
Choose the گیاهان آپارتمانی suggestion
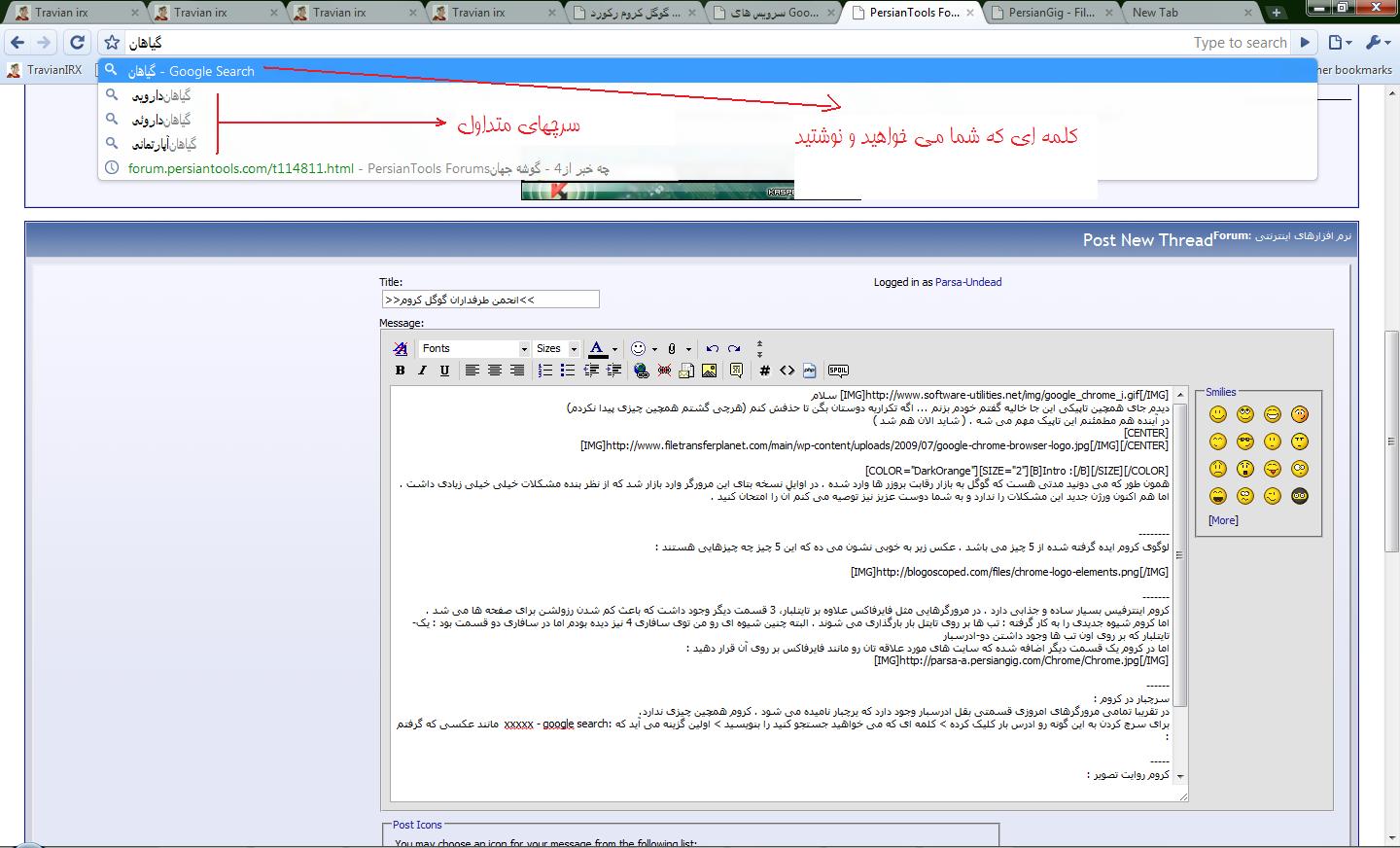[707, 144]
